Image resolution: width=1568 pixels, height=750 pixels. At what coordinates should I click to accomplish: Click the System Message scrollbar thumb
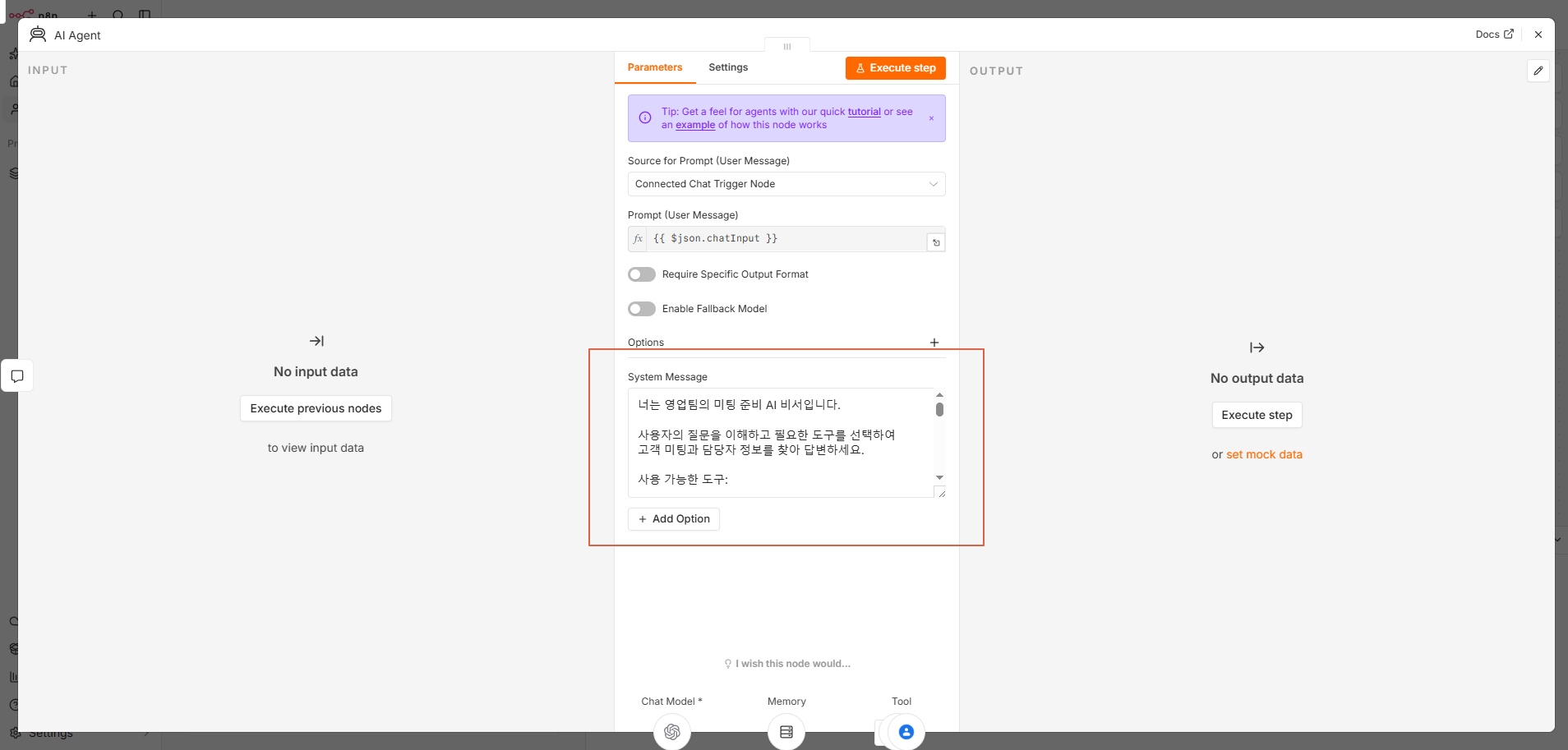(939, 409)
